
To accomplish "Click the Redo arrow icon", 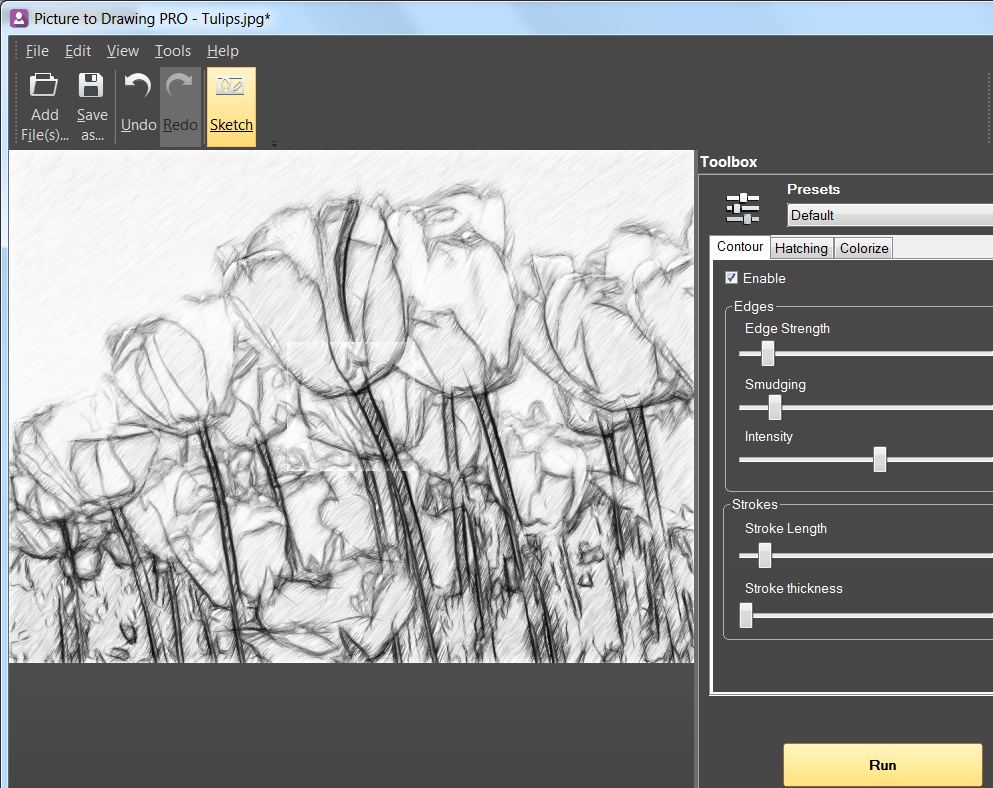I will pyautogui.click(x=180, y=87).
